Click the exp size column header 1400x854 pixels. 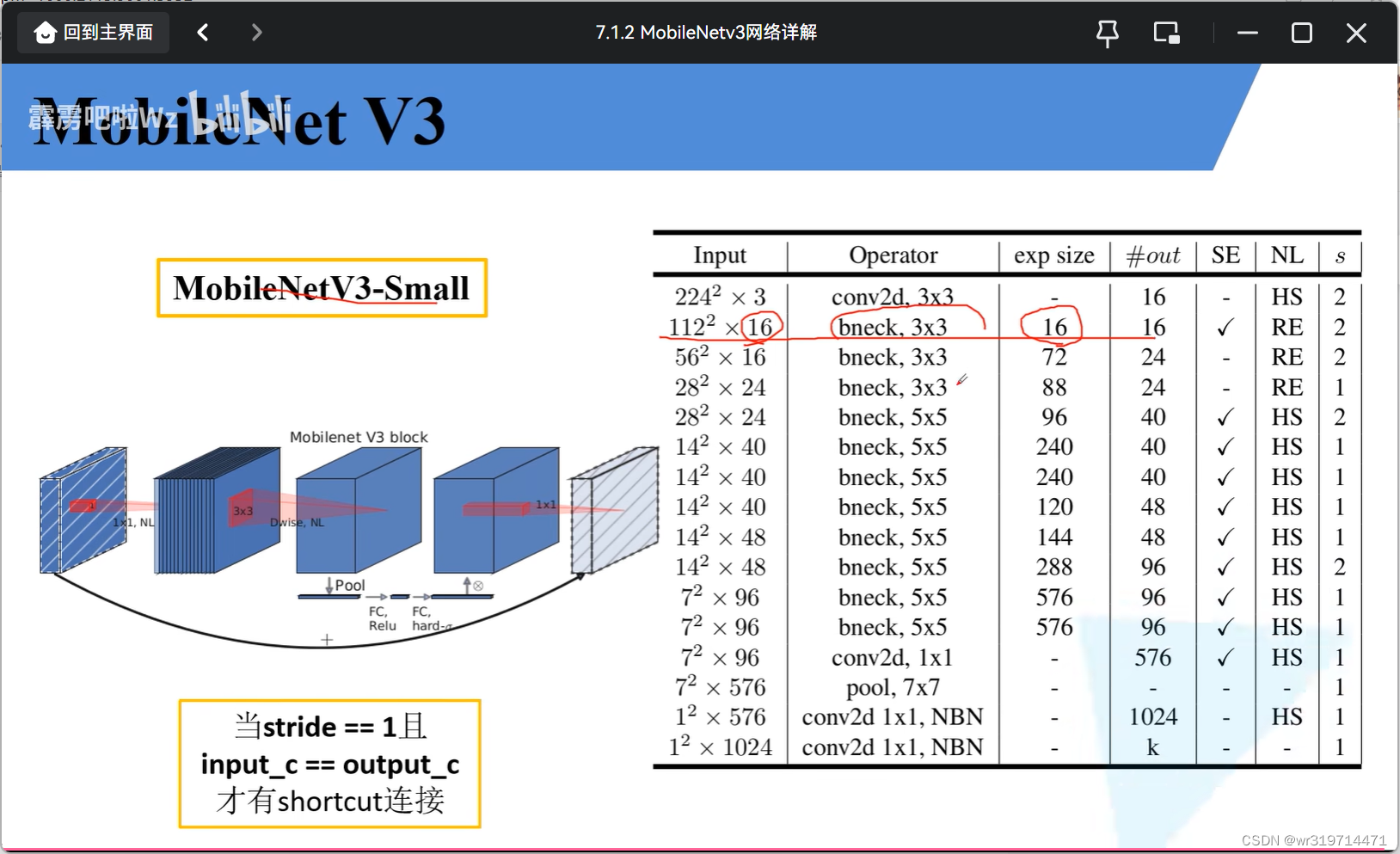coord(1054,255)
